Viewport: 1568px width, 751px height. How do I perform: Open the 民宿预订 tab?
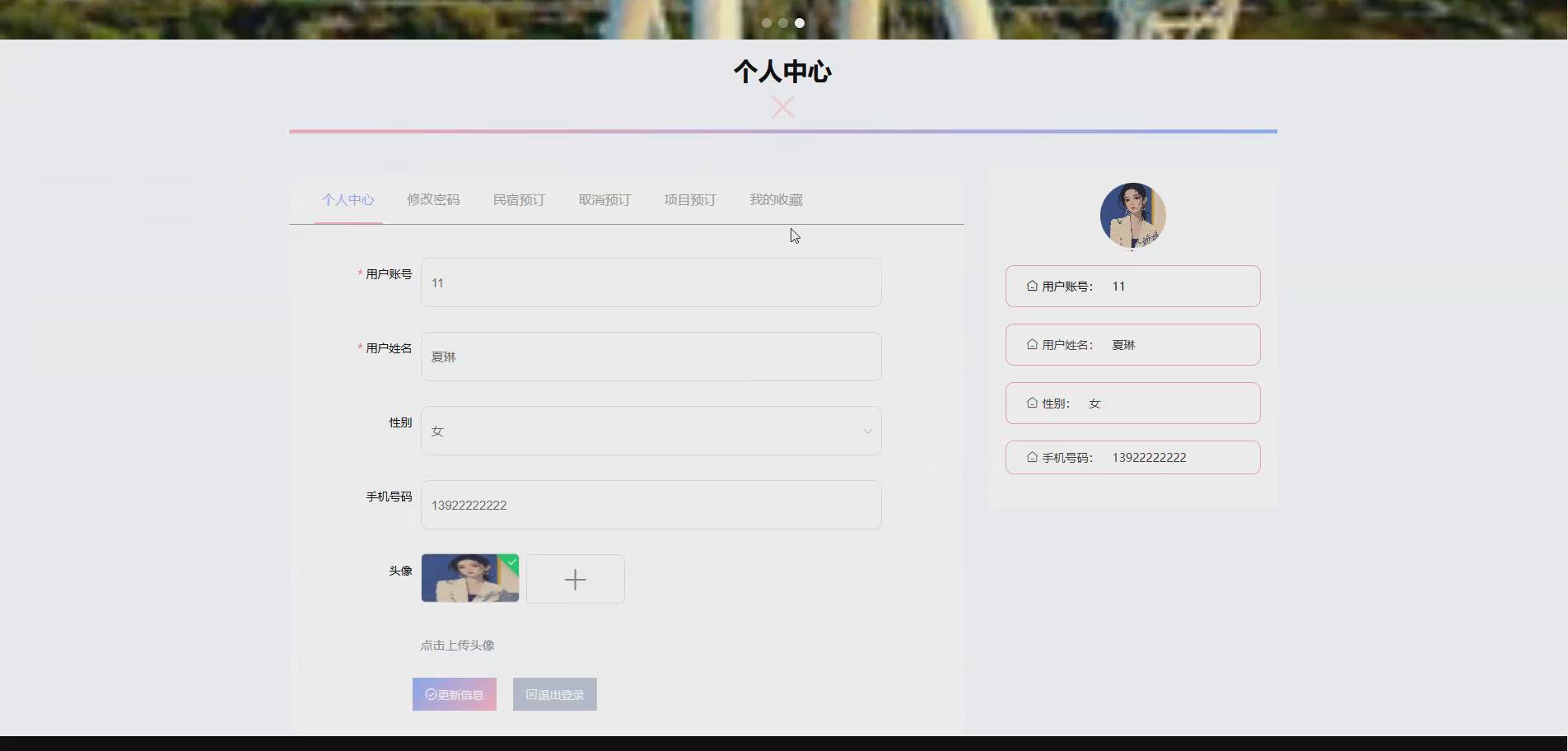click(519, 199)
